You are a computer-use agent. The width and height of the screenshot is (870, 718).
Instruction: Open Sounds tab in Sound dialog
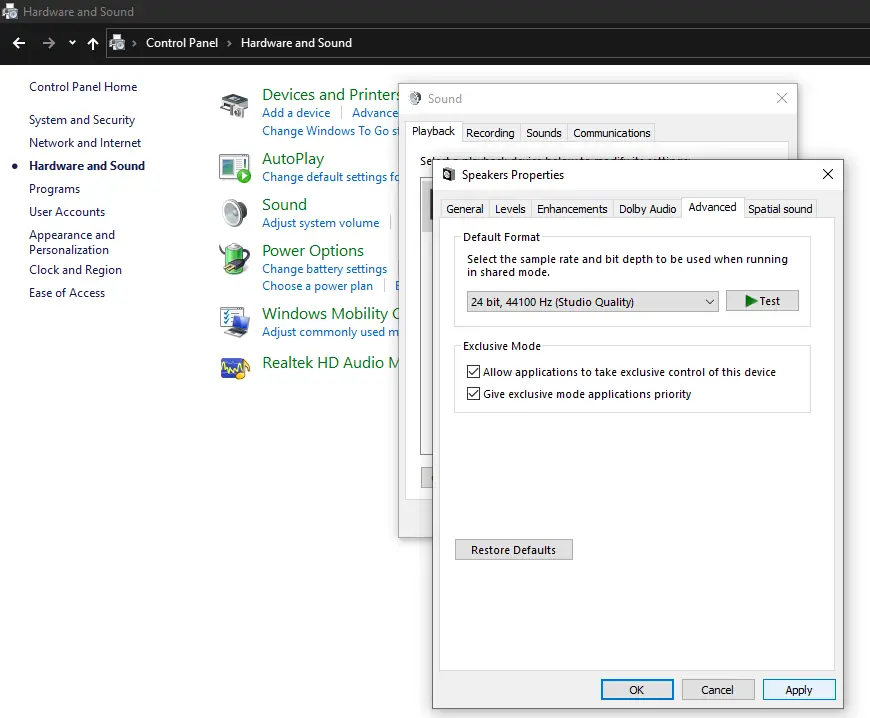544,133
